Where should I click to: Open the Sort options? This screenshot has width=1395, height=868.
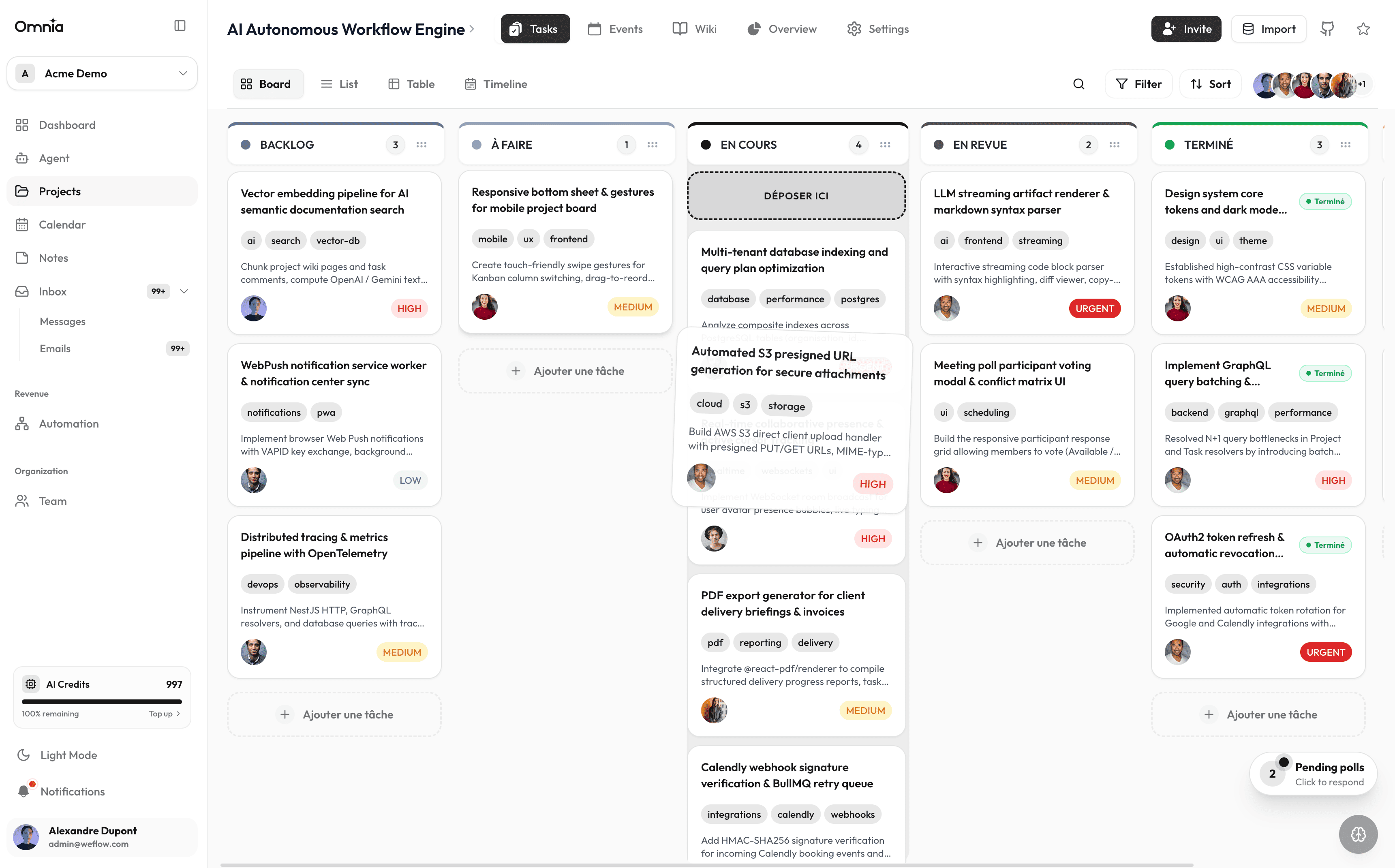pyautogui.click(x=1210, y=84)
